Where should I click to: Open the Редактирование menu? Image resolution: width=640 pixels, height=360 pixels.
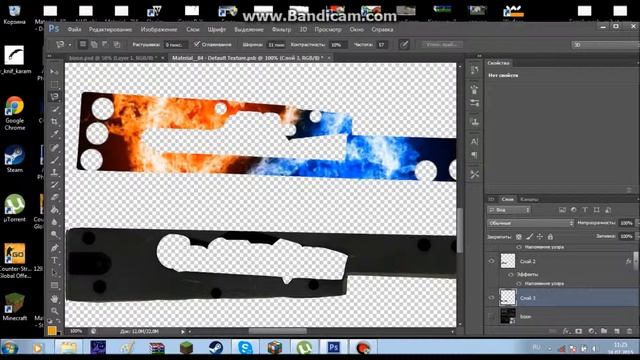pos(110,29)
